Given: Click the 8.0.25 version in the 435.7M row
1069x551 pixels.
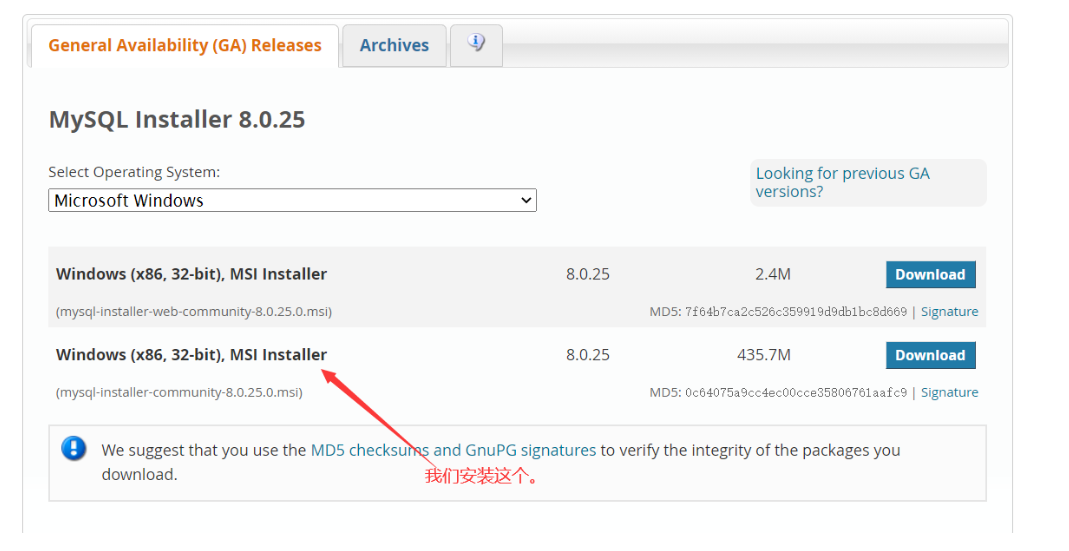Looking at the screenshot, I should point(588,355).
